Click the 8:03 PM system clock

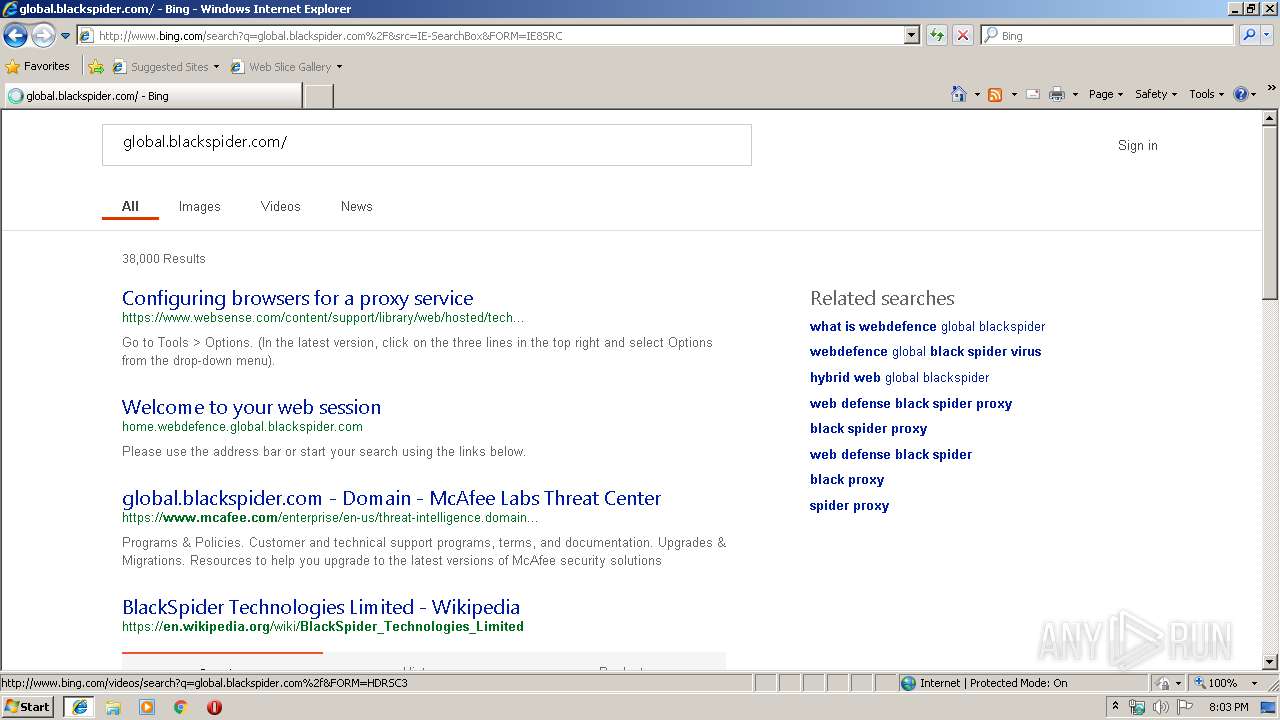coord(1228,707)
